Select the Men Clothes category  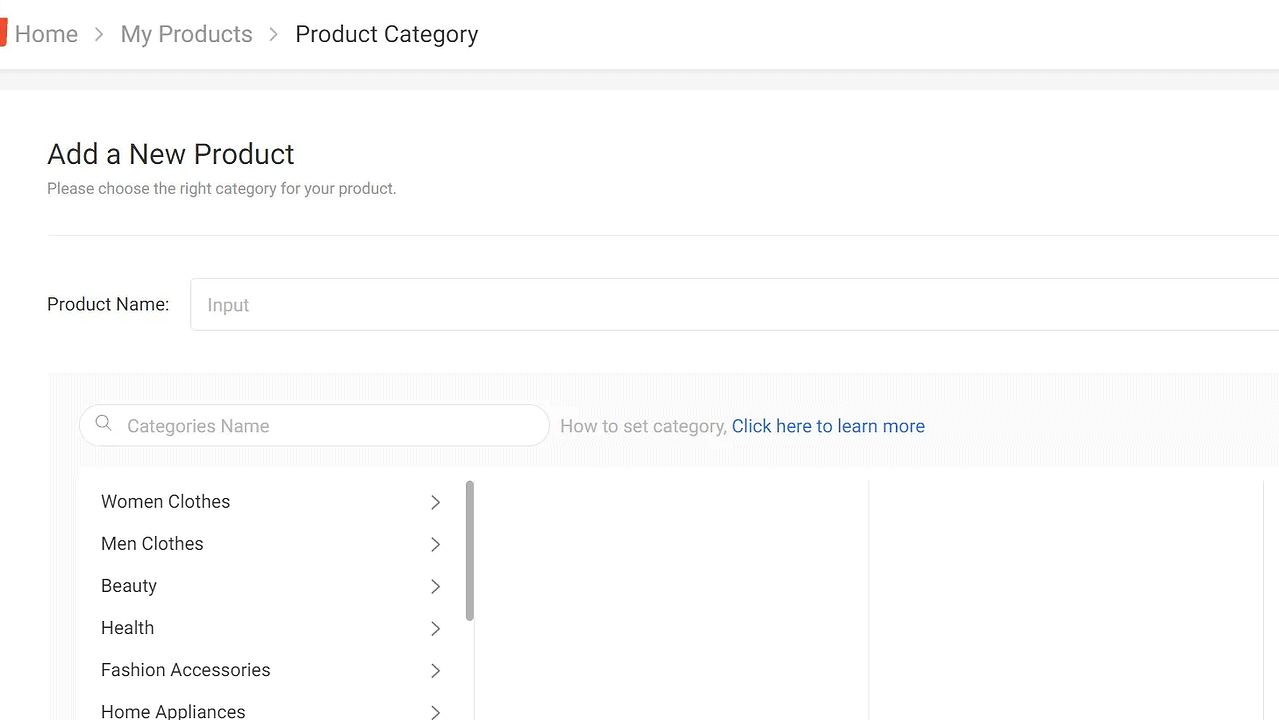tap(152, 544)
